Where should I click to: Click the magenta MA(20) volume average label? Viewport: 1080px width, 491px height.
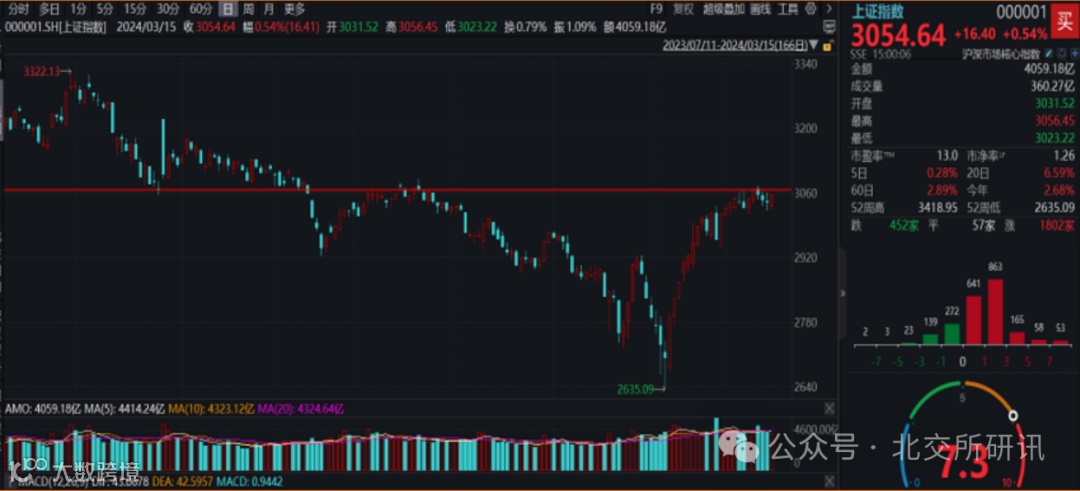(x=300, y=409)
